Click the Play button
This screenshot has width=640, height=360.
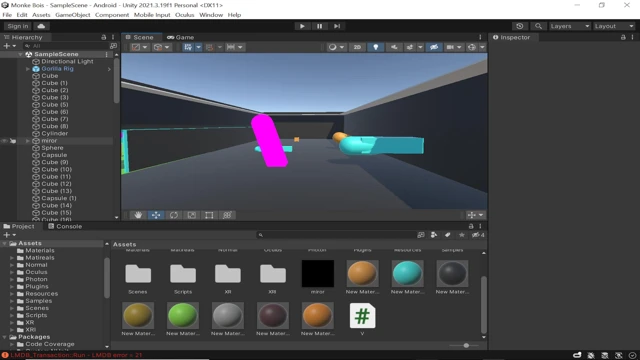pyautogui.click(x=302, y=26)
